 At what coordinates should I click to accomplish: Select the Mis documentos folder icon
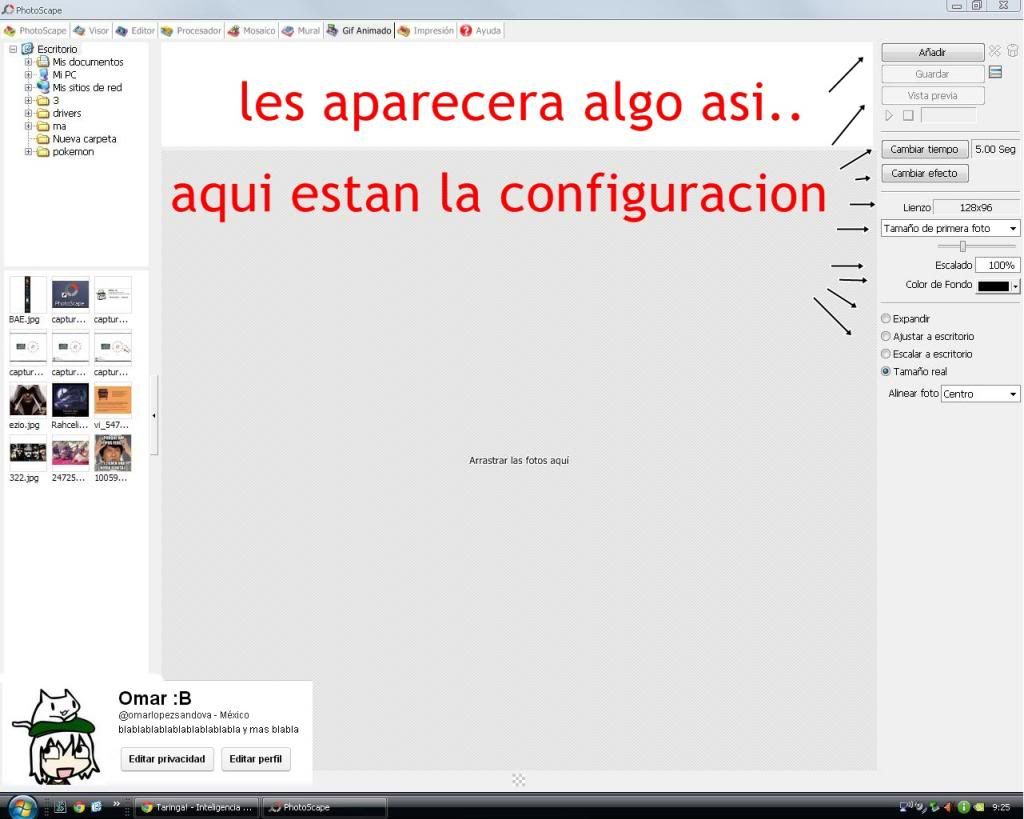pyautogui.click(x=43, y=61)
